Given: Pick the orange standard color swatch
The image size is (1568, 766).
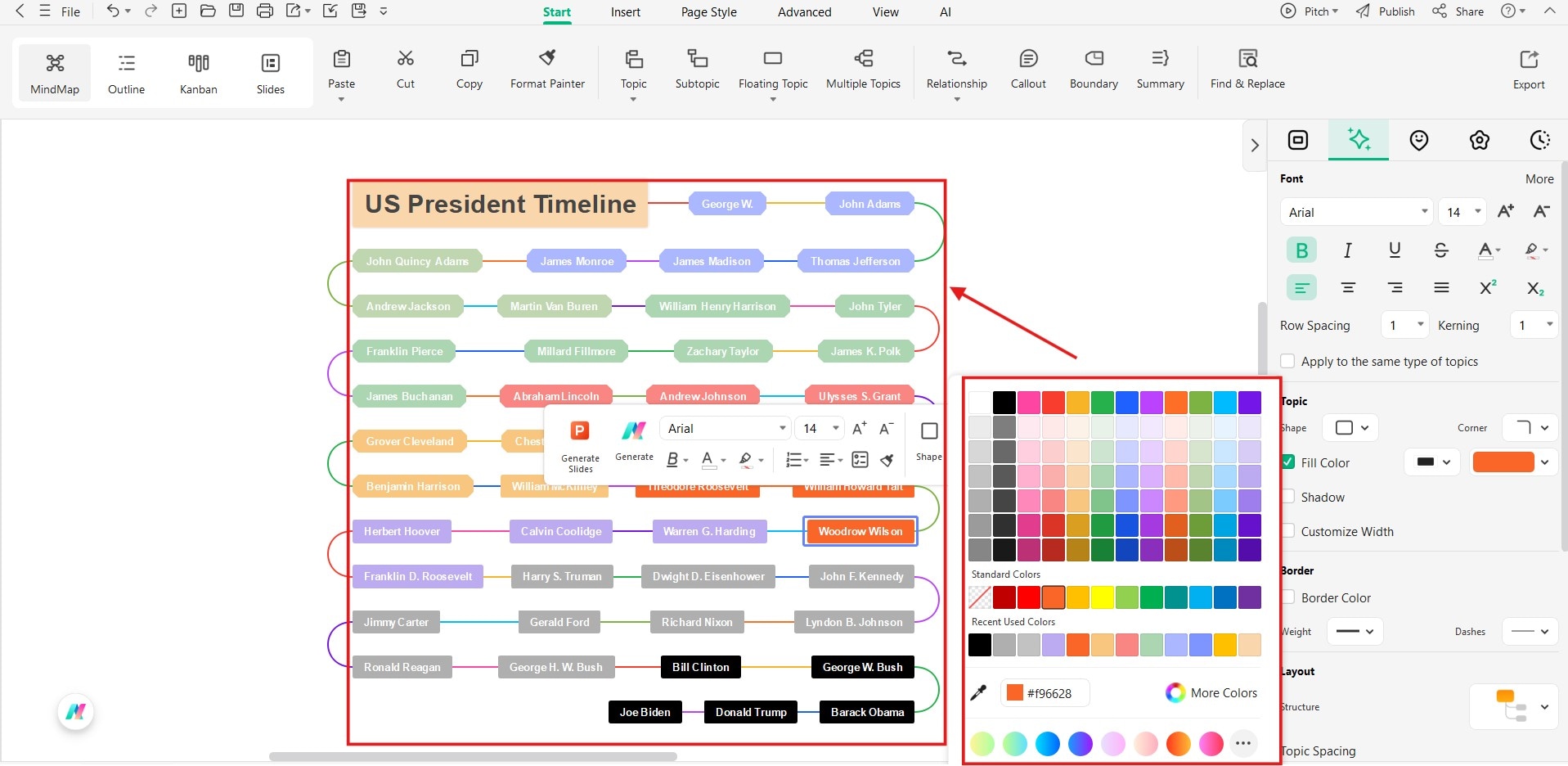Looking at the screenshot, I should pos(1053,597).
